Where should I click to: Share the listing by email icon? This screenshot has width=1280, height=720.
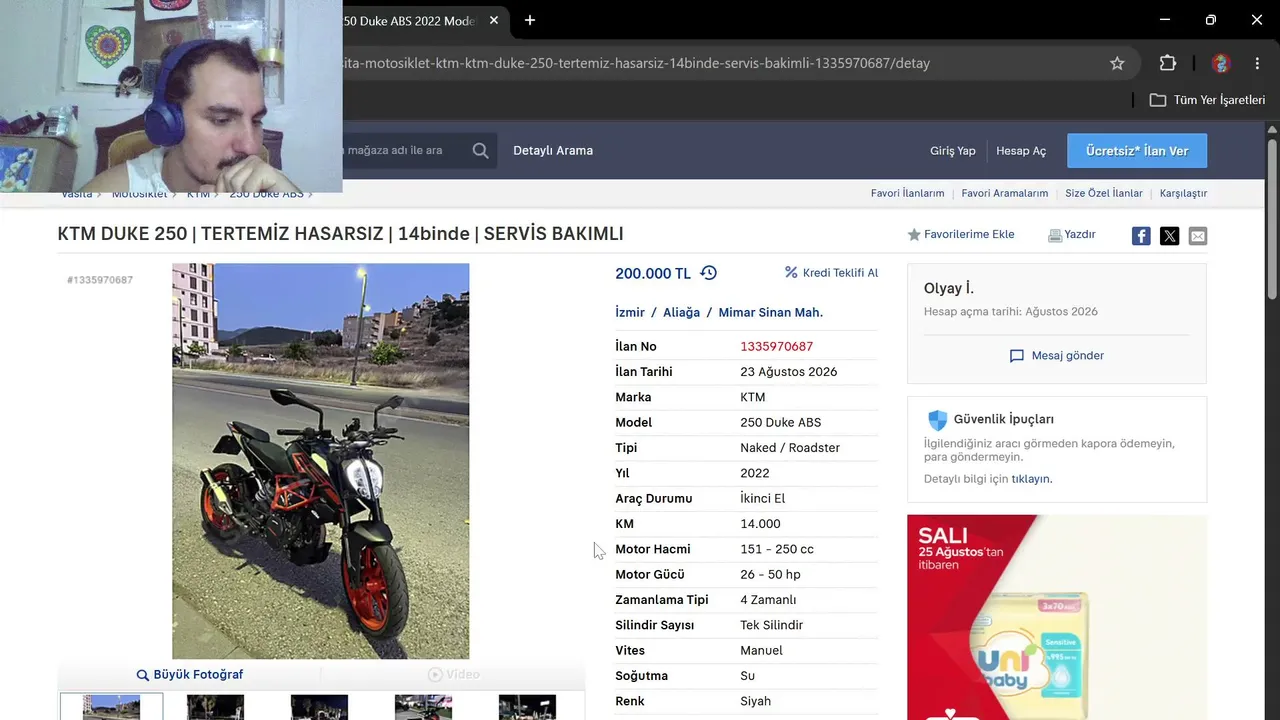coord(1198,236)
